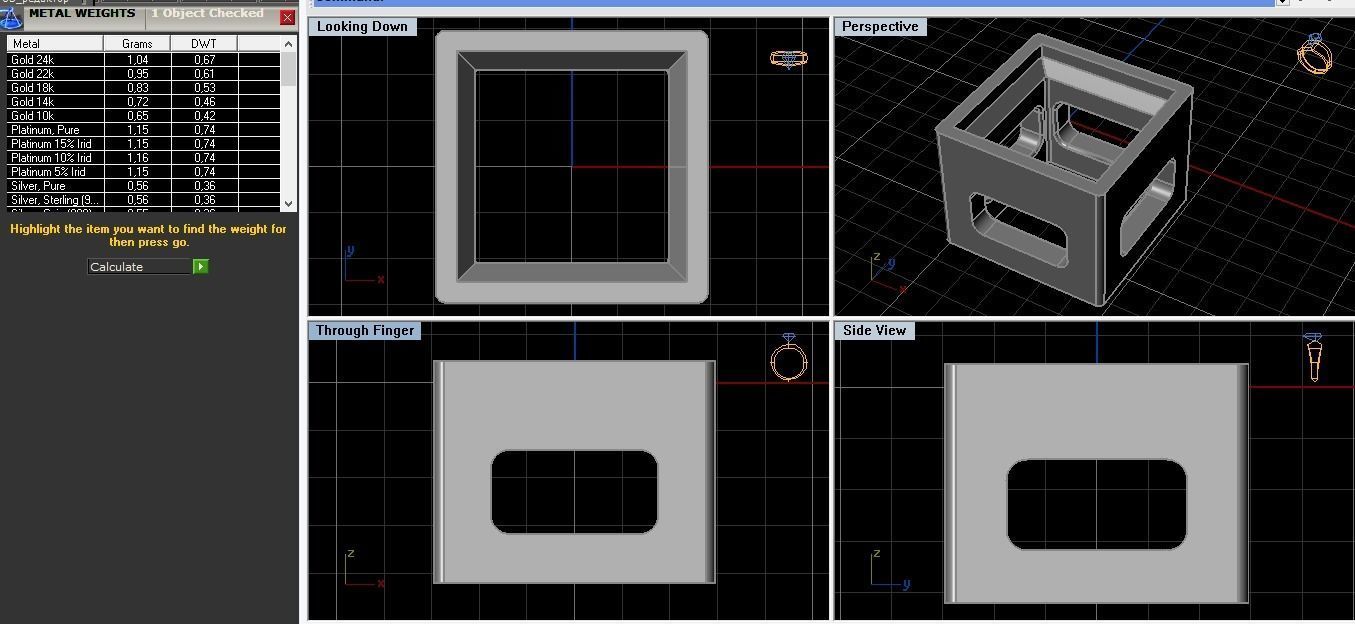Click the 0,46 DWT value for Gold 14k
The image size is (1355, 624).
(x=204, y=102)
